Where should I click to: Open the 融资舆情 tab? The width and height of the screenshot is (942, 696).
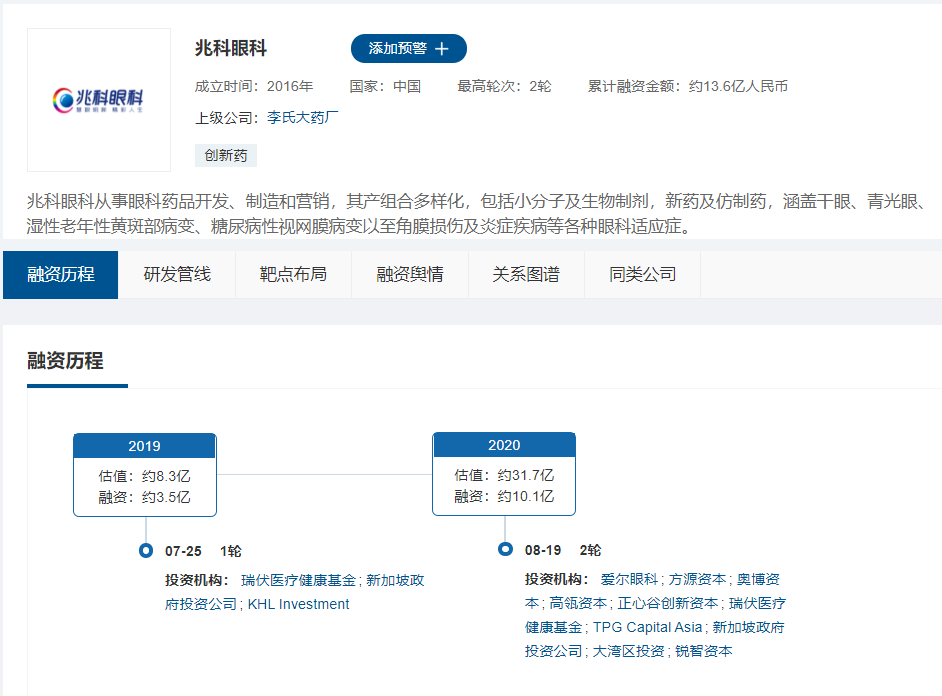(x=409, y=274)
